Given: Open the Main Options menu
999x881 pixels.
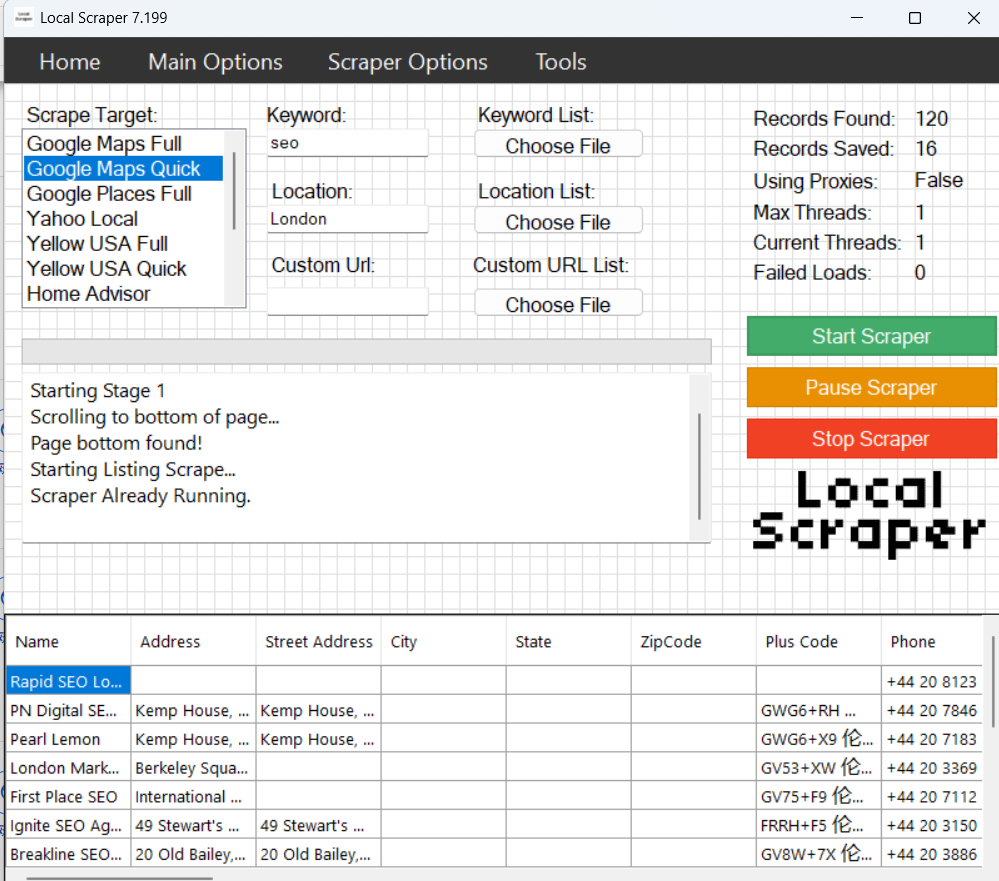Looking at the screenshot, I should coord(215,62).
